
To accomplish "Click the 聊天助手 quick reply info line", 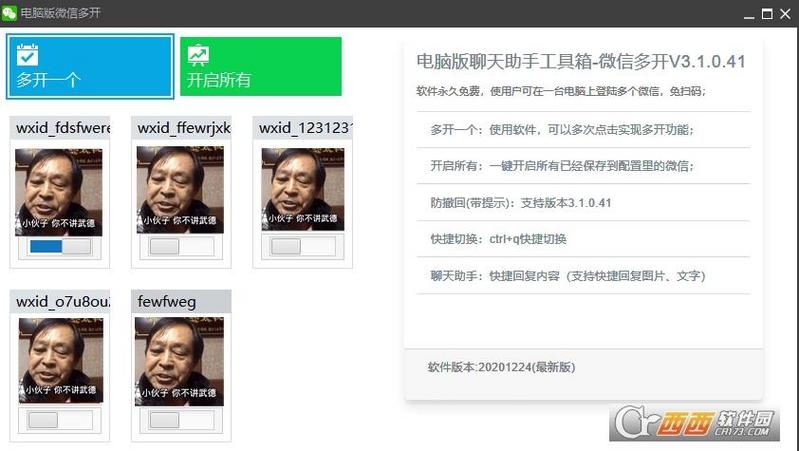I will point(568,276).
